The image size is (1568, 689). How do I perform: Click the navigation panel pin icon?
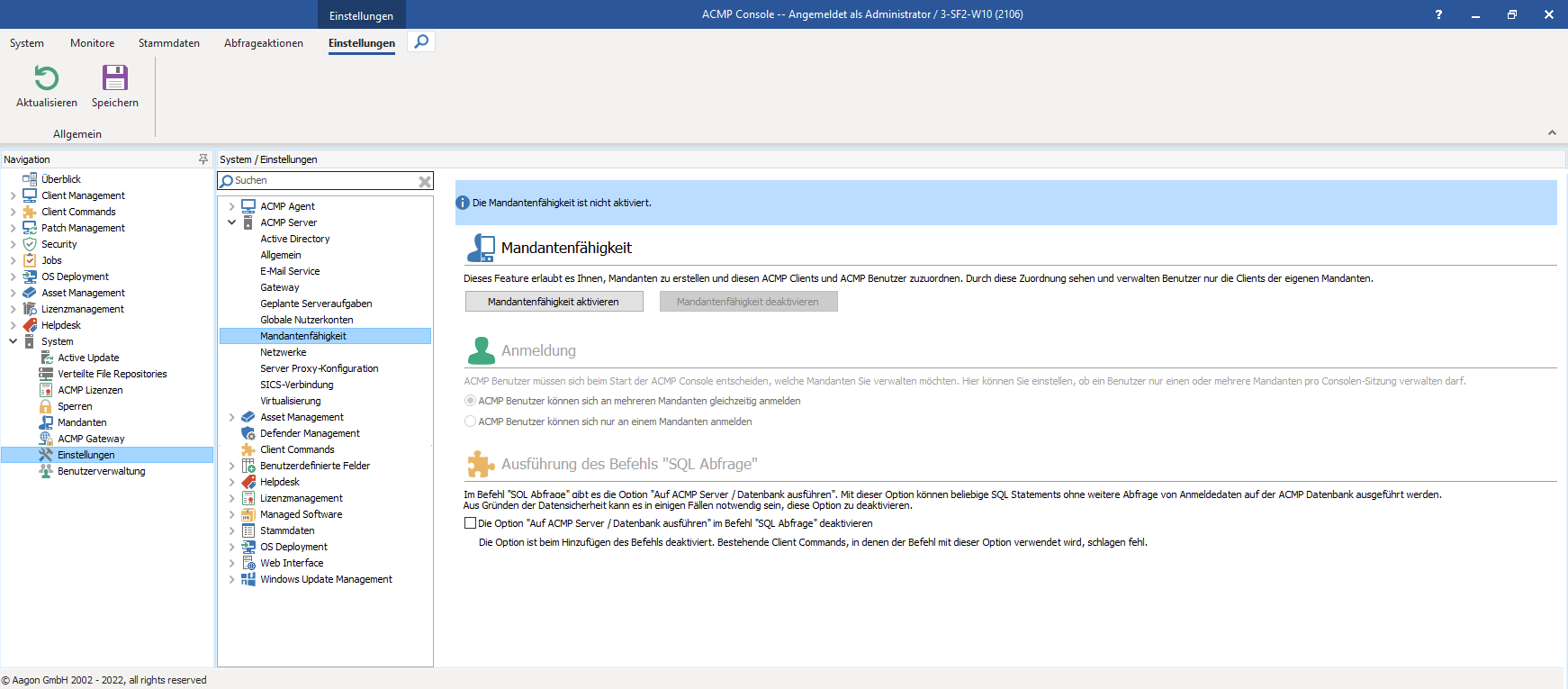pos(203,159)
